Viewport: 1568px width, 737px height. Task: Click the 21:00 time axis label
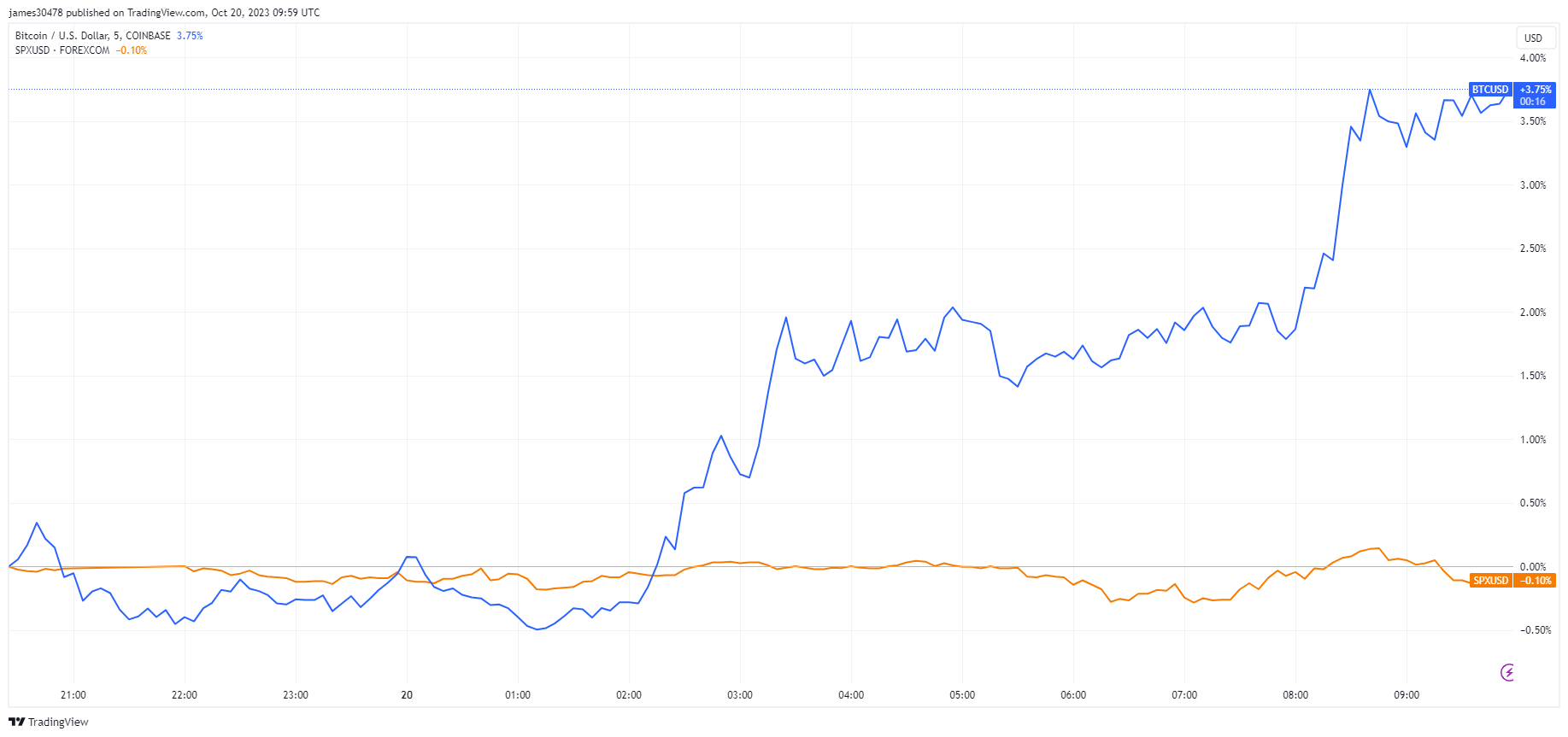click(73, 695)
